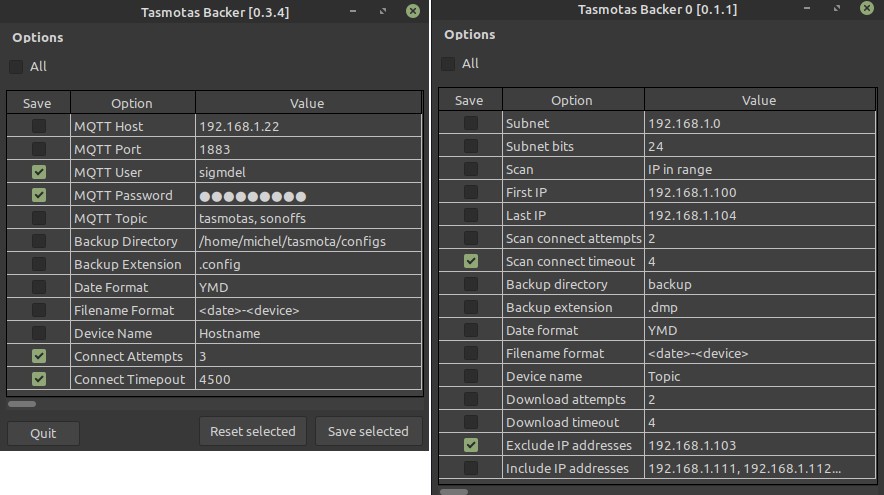Image resolution: width=884 pixels, height=495 pixels.
Task: Click the left window horizontal scrollbar
Action: (x=22, y=404)
